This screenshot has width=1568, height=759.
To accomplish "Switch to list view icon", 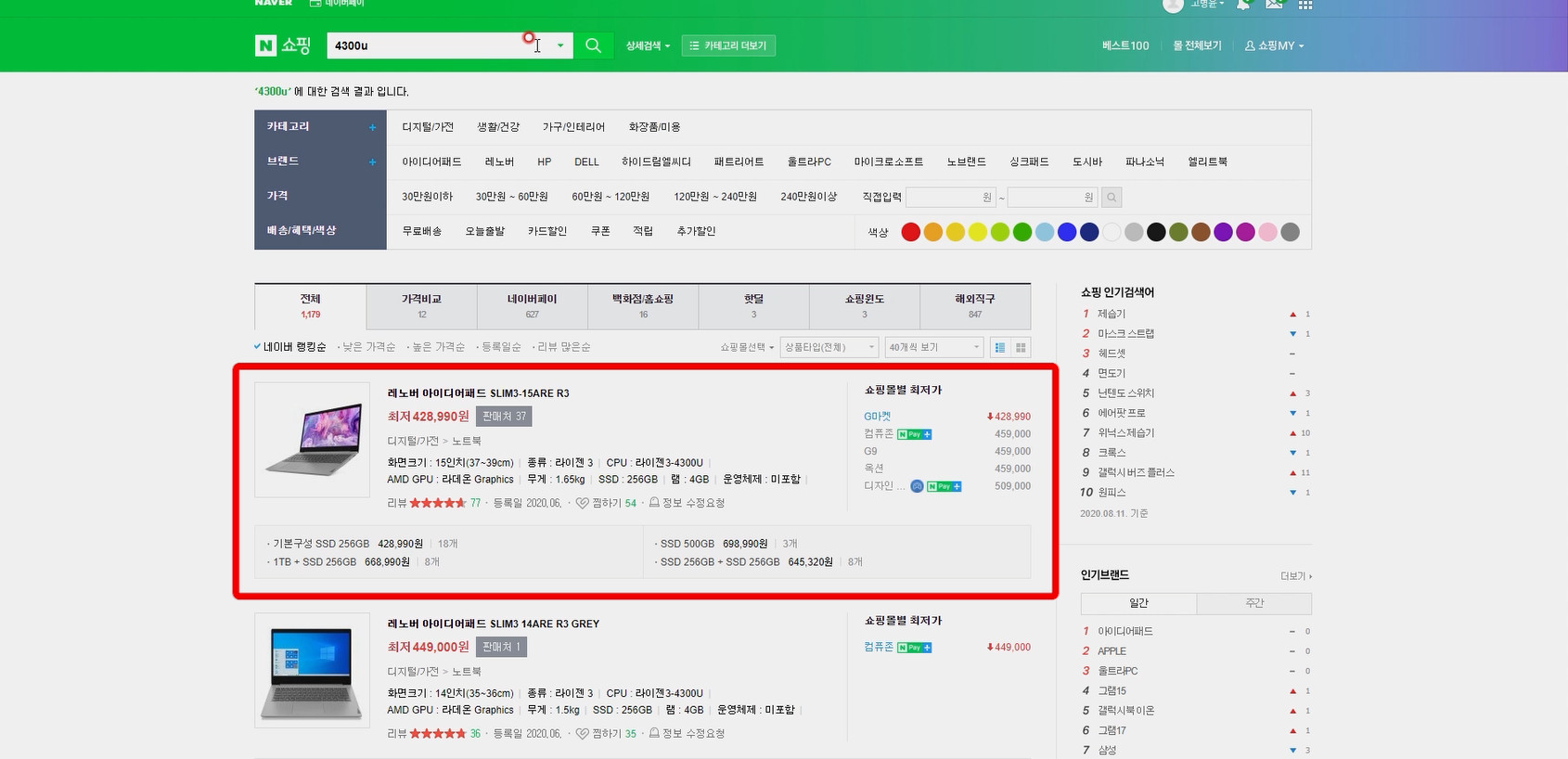I will tap(1000, 347).
